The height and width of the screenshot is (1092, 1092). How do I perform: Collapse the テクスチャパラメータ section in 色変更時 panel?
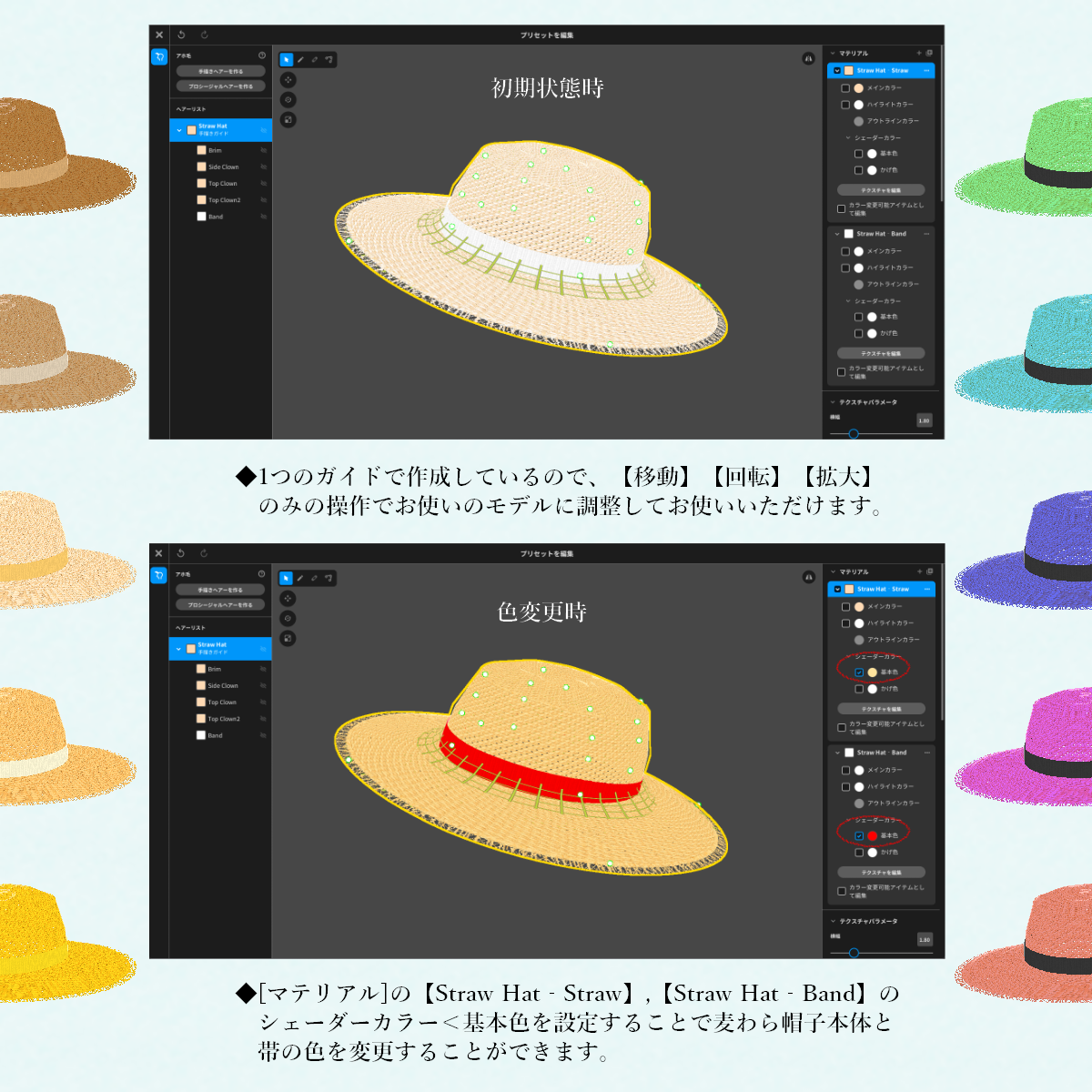(x=833, y=921)
